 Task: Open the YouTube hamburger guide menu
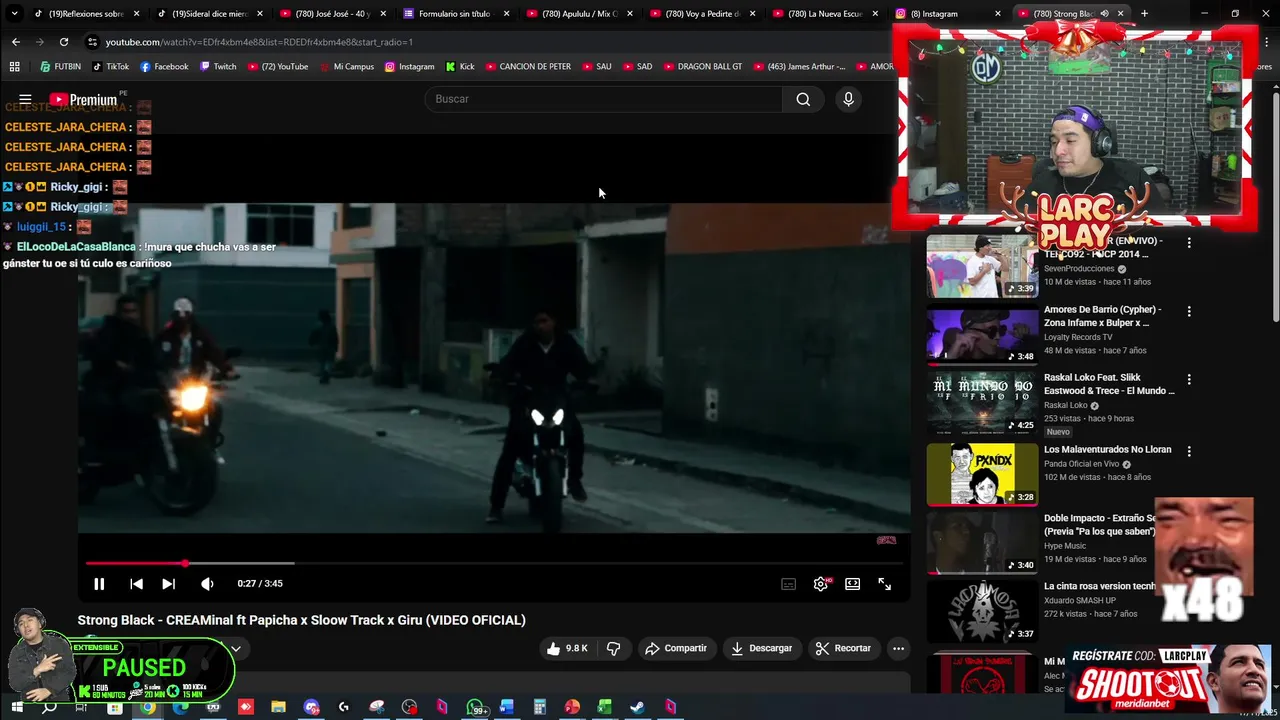click(25, 99)
